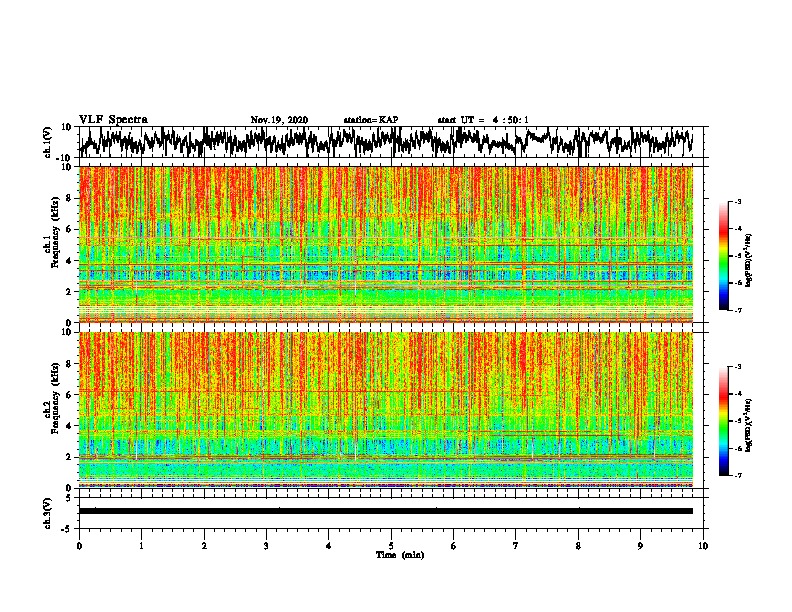Viewport: 792px width, 612px height.
Task: Click time axis tick label "7"
Action: pos(516,546)
